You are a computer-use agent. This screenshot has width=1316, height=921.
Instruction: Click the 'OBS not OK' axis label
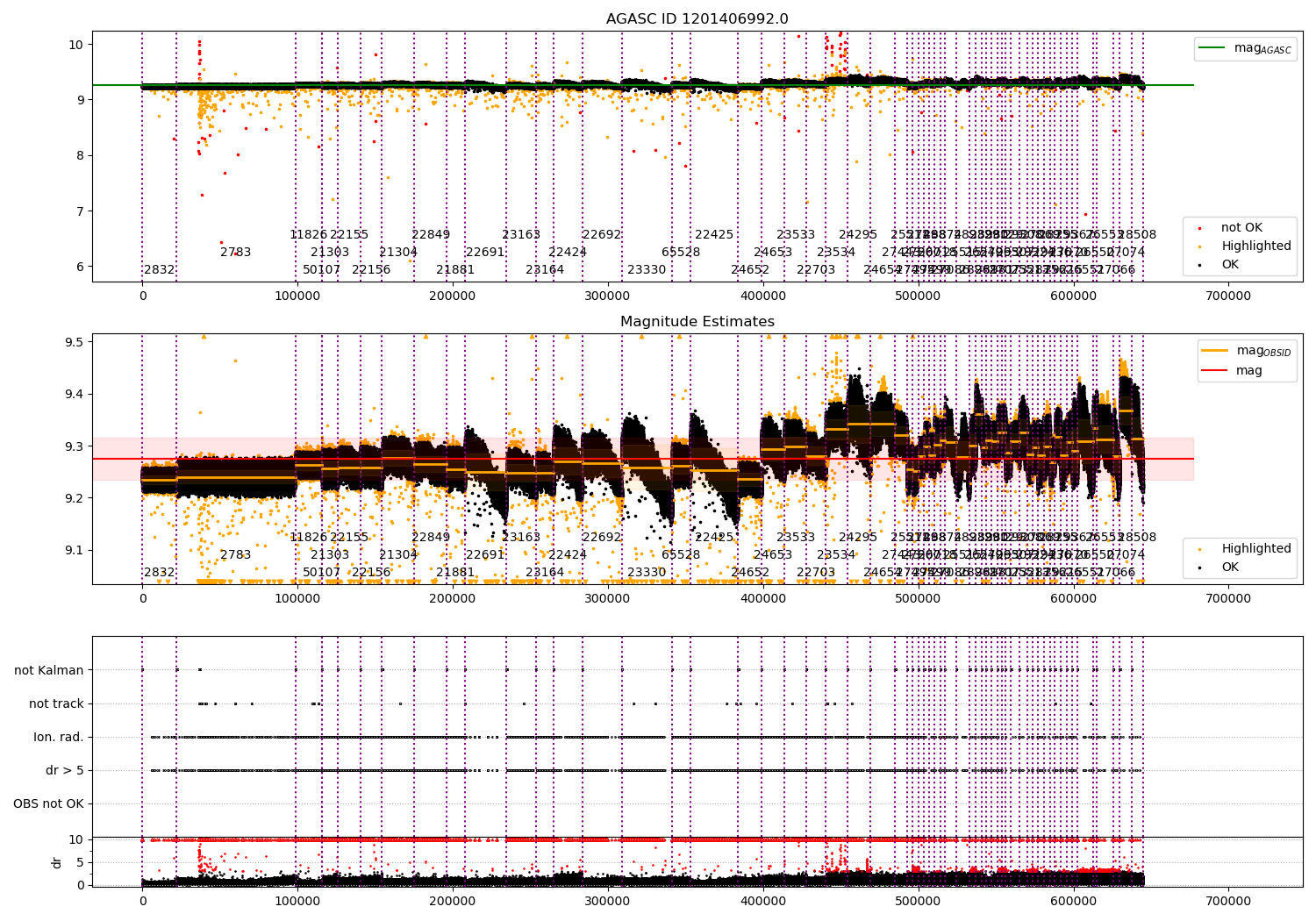click(x=48, y=803)
